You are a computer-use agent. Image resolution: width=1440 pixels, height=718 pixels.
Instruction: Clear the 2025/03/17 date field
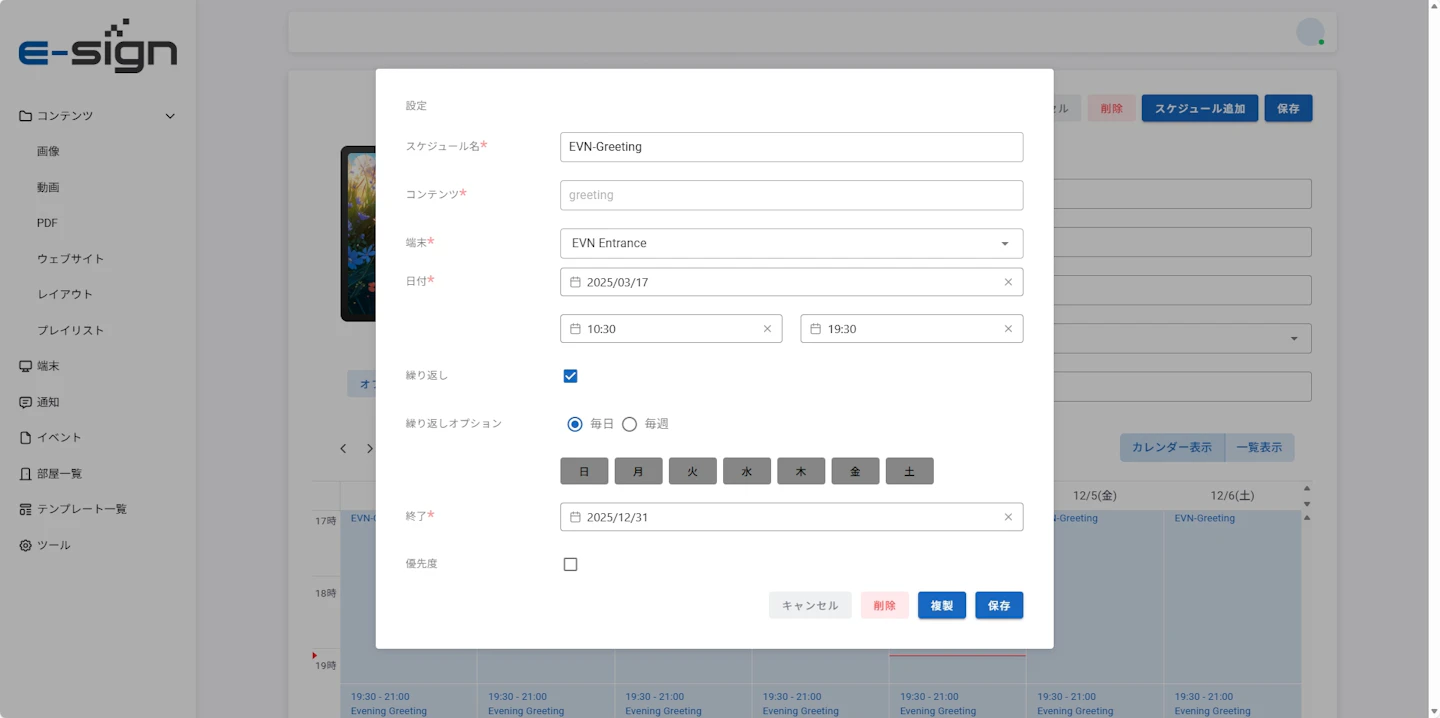1007,282
